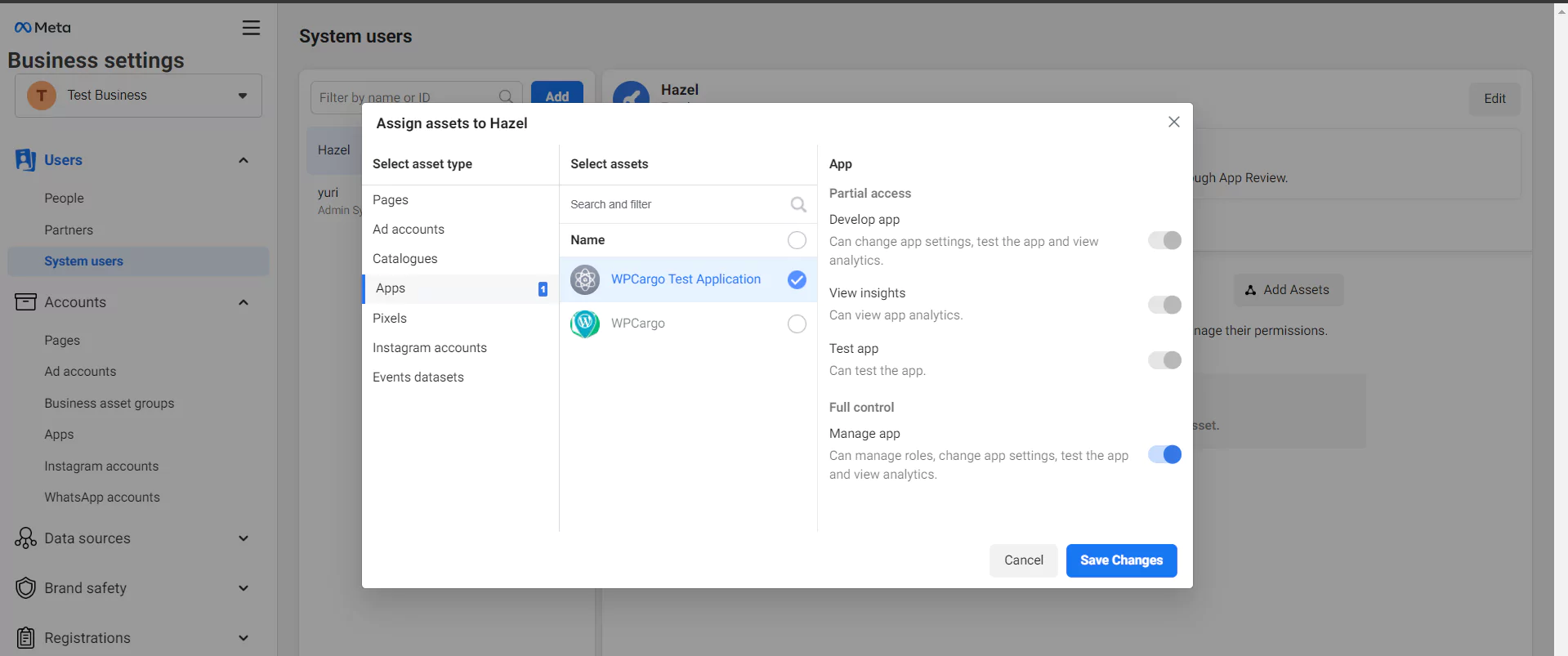The image size is (1568, 656).
Task: Click the Search and filter field
Action: click(674, 204)
